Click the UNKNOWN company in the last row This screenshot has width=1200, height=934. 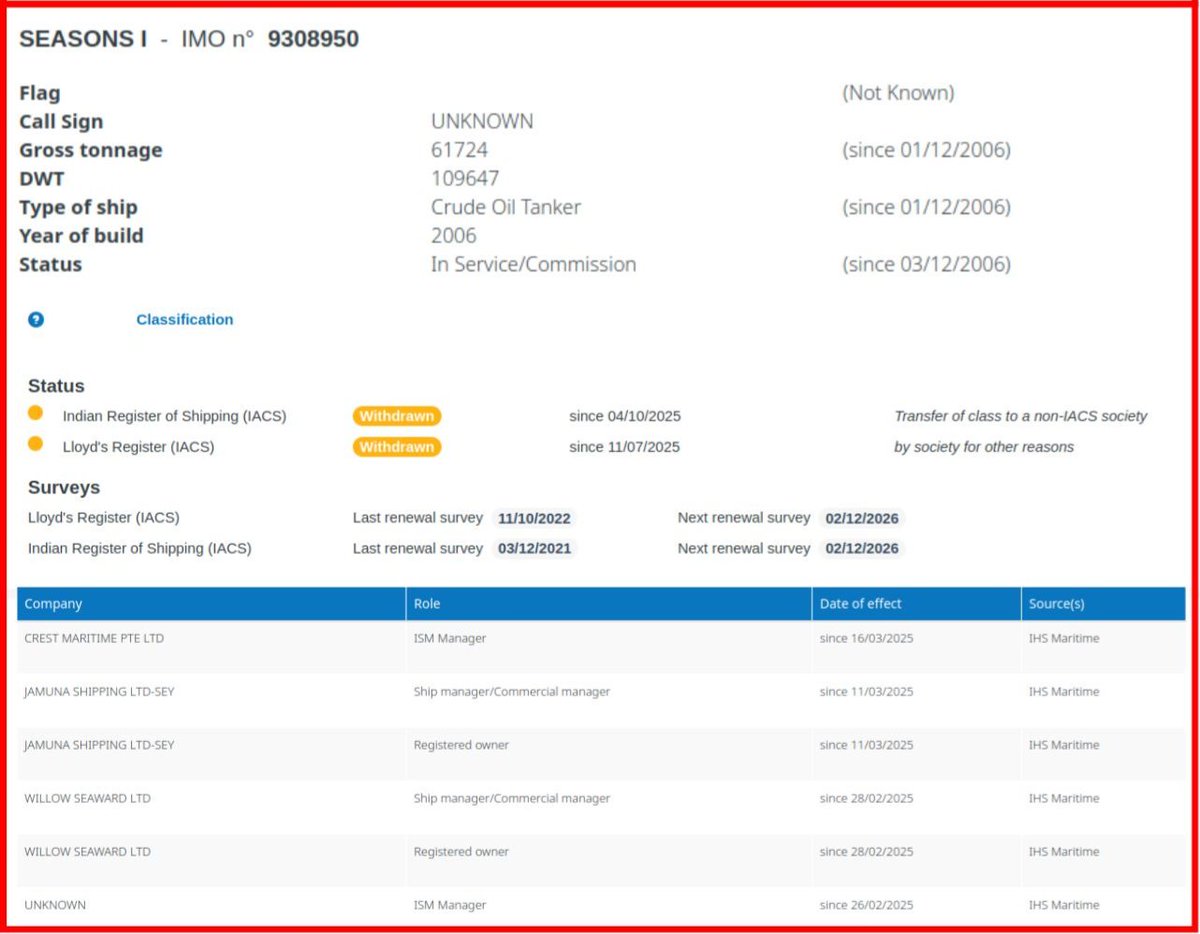55,905
